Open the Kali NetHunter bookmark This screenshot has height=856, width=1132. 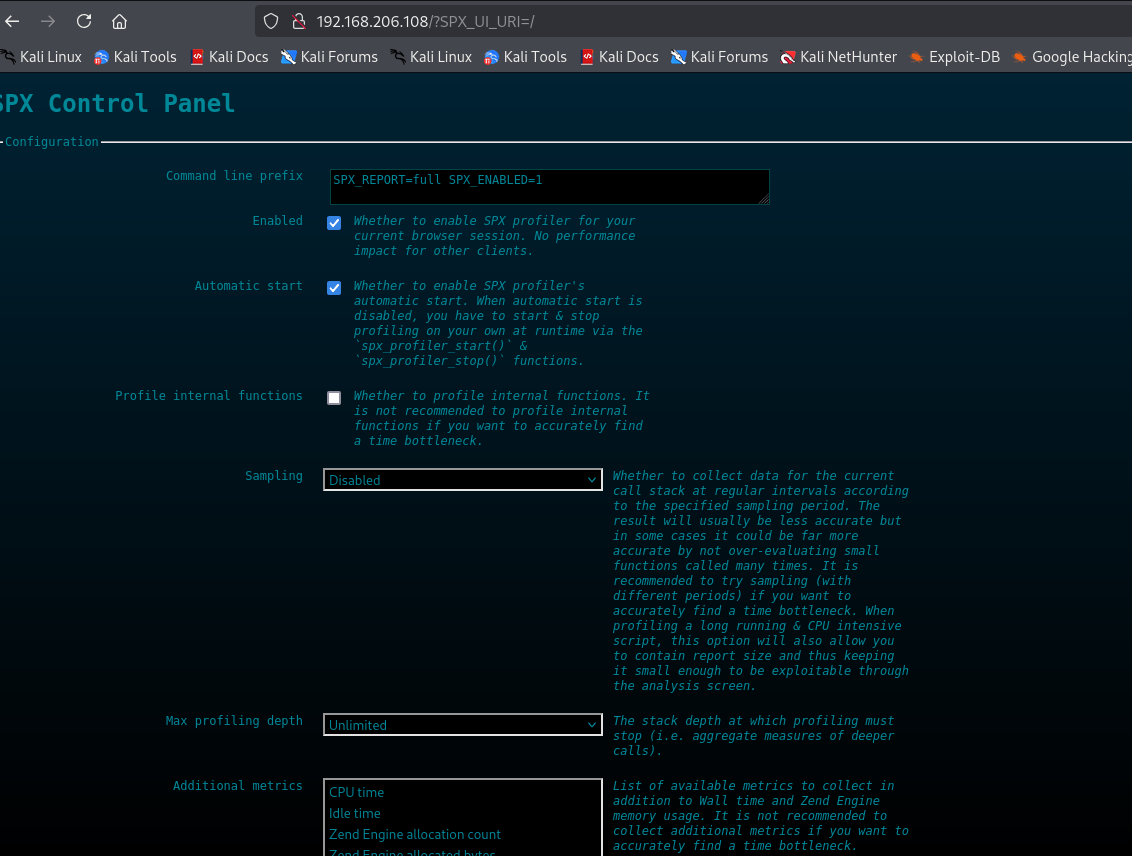[x=838, y=57]
